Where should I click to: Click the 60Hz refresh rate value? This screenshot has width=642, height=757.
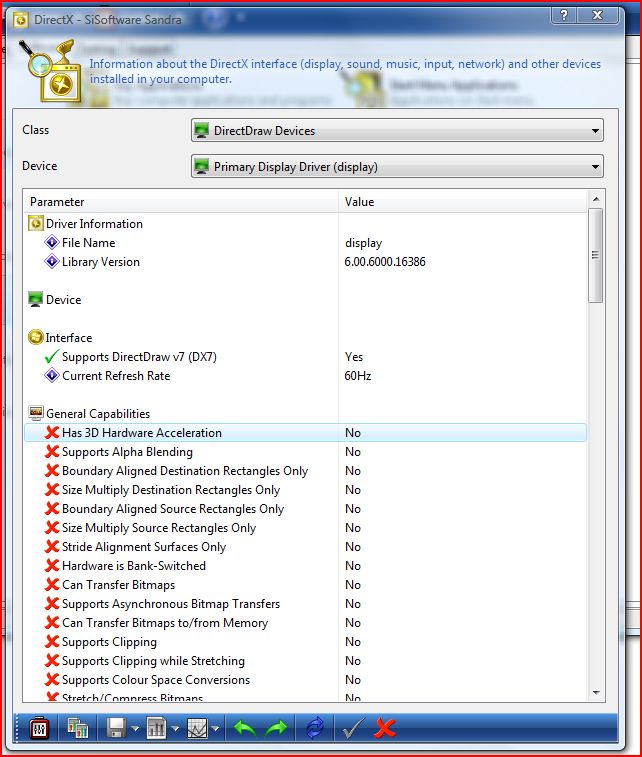pyautogui.click(x=358, y=376)
